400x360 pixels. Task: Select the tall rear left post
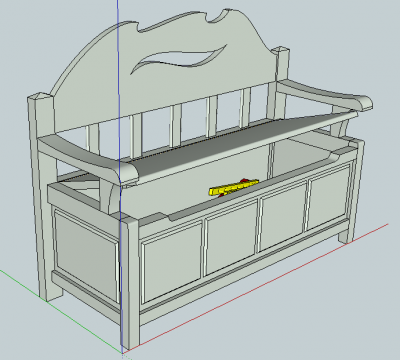(43, 197)
